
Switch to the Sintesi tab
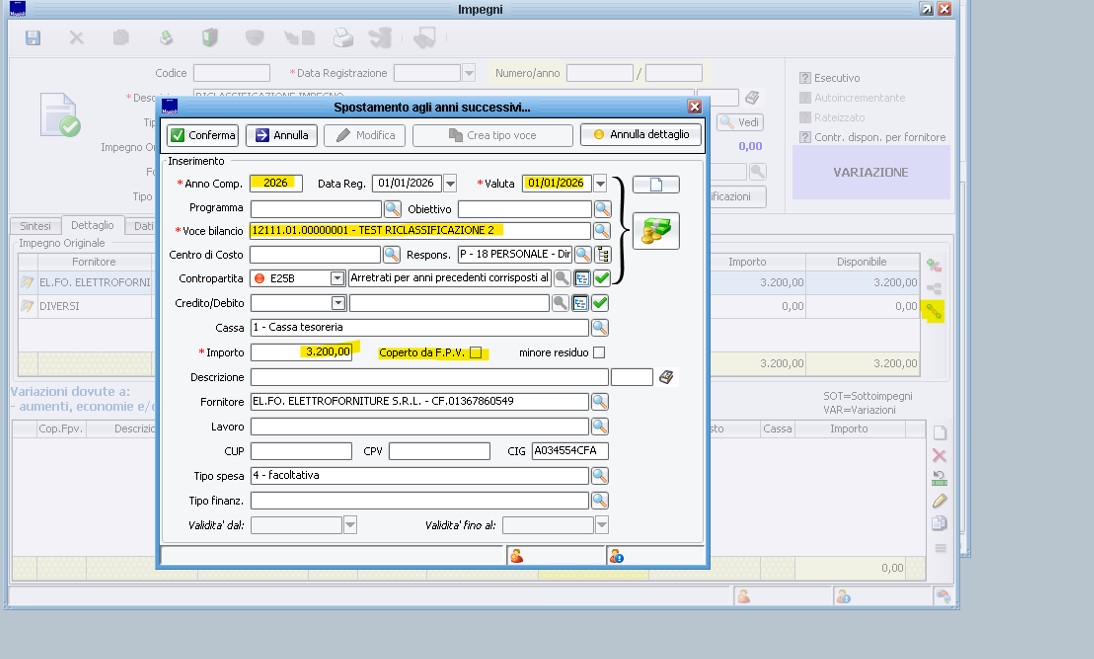35,227
